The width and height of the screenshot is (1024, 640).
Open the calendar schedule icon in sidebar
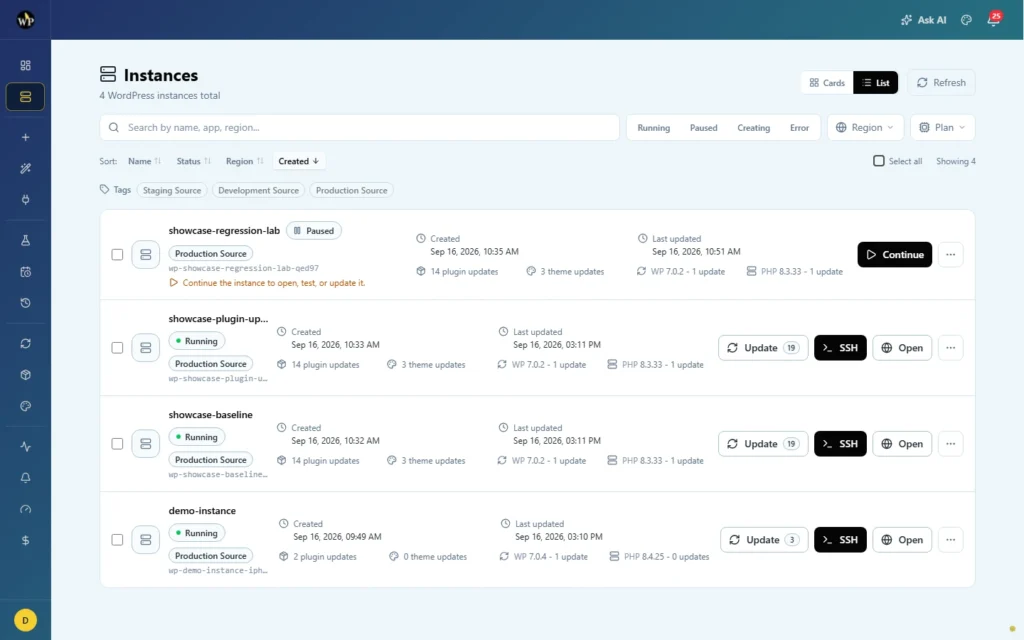pyautogui.click(x=25, y=272)
